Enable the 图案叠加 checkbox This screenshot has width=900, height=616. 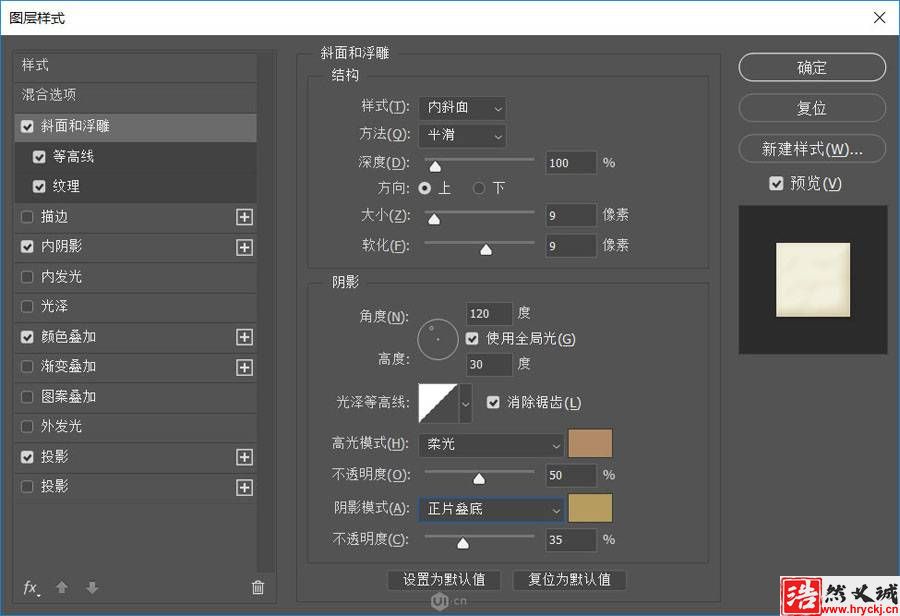tap(27, 397)
